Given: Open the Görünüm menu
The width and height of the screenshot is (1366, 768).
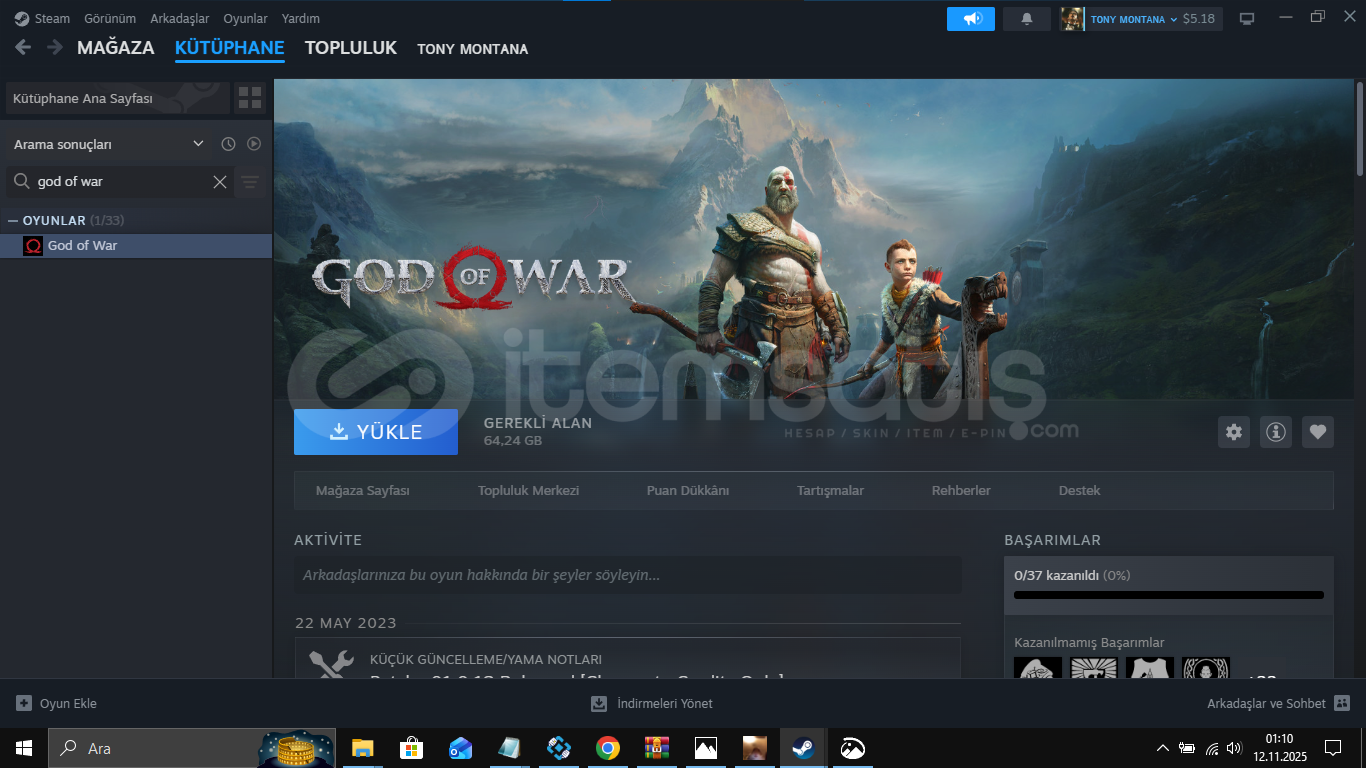Looking at the screenshot, I should tap(110, 18).
